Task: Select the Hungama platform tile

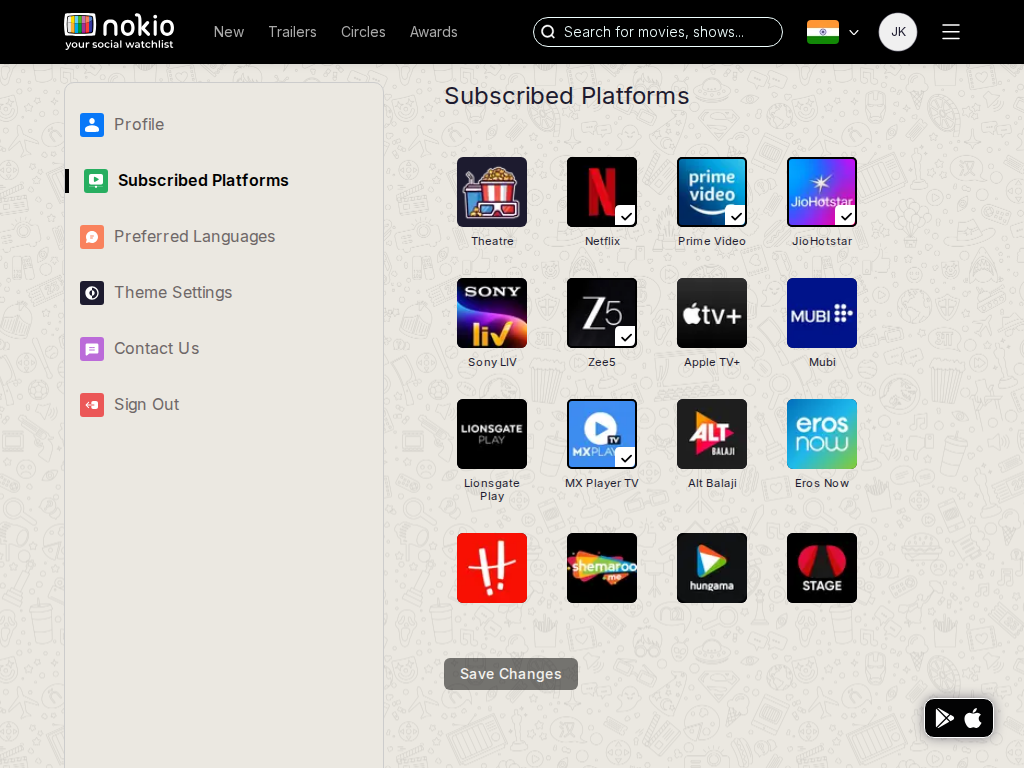Action: (x=712, y=568)
